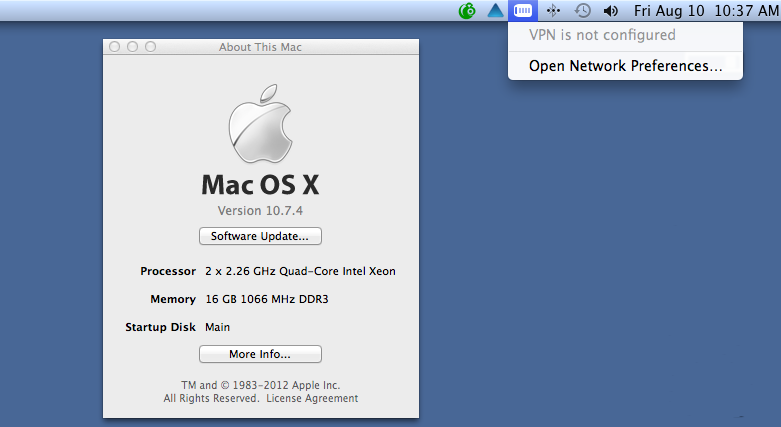Click the TM and © 1983-2012 Apple Inc. text
Screen dimensions: 781x427
point(260,385)
